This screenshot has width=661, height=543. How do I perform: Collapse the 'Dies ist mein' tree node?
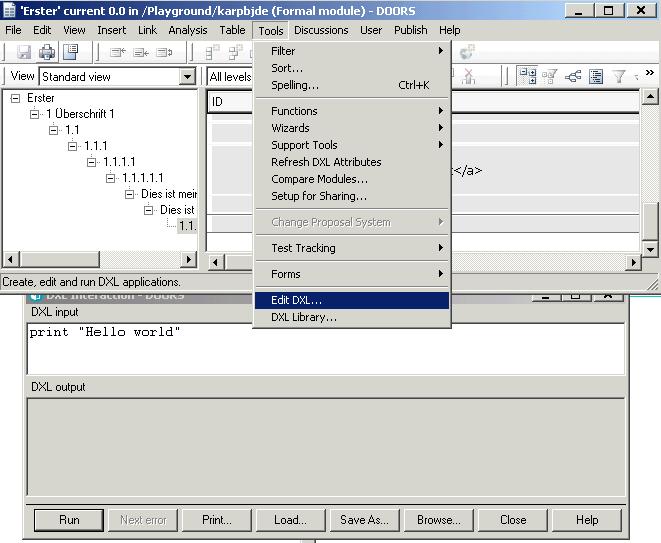[x=129, y=194]
